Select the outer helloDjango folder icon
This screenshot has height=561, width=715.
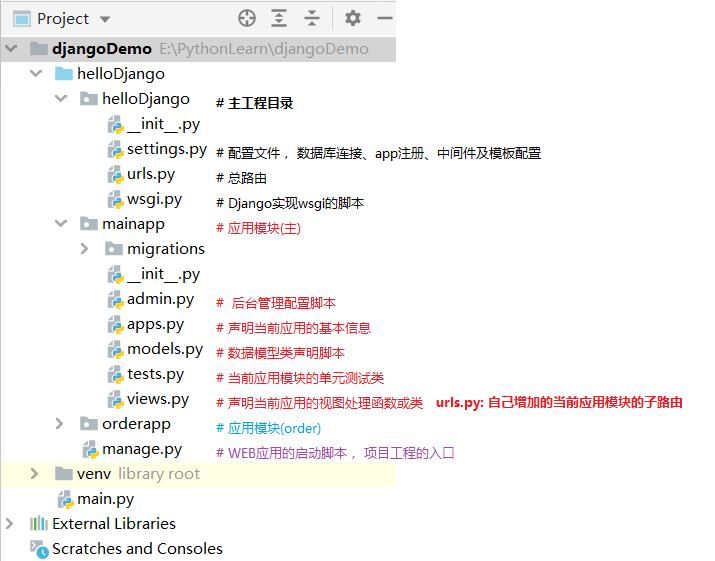point(64,73)
